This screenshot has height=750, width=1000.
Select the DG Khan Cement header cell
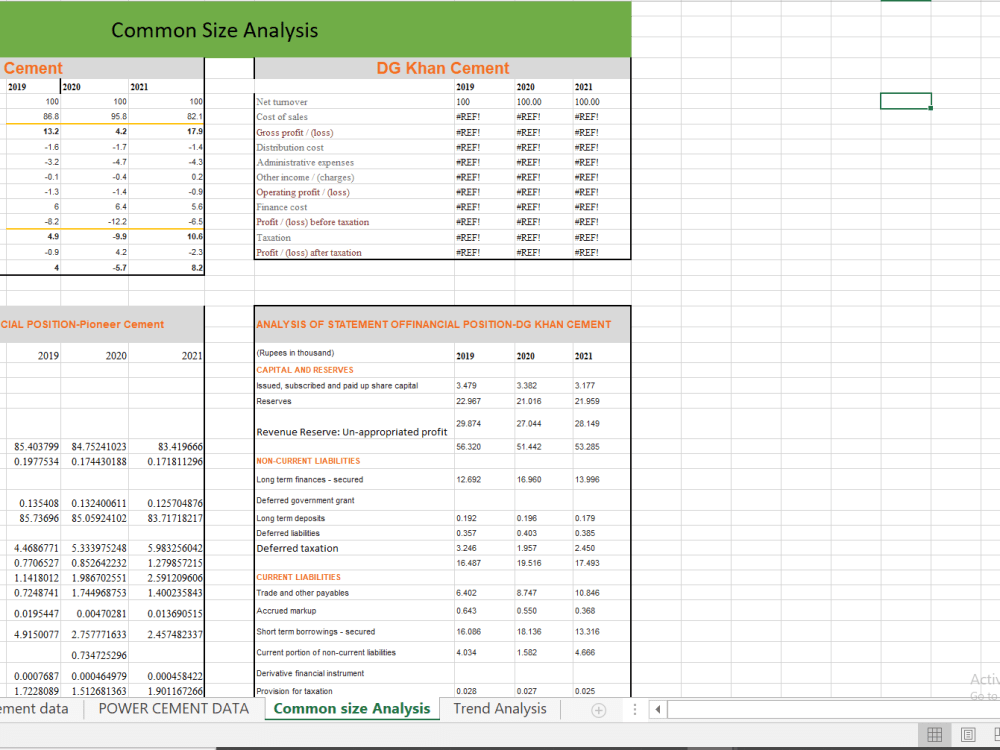[x=443, y=68]
